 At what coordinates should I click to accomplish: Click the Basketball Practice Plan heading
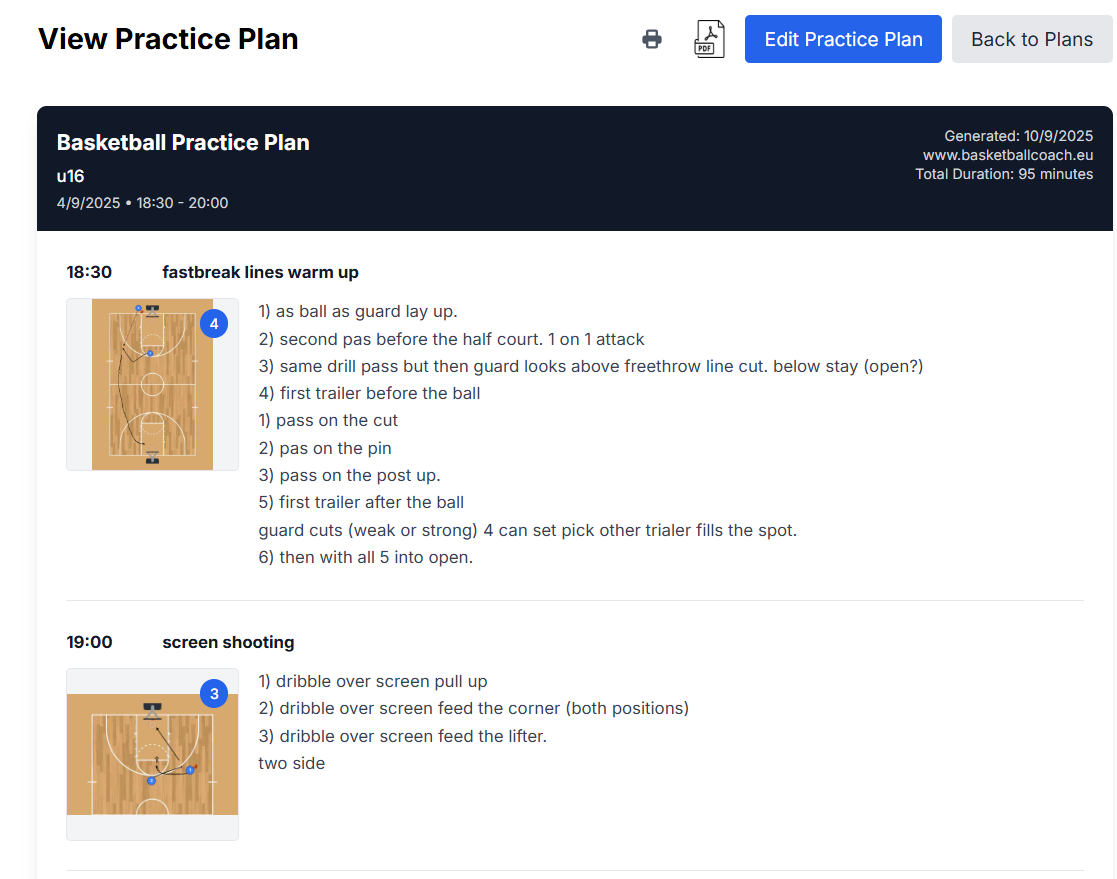pyautogui.click(x=183, y=142)
